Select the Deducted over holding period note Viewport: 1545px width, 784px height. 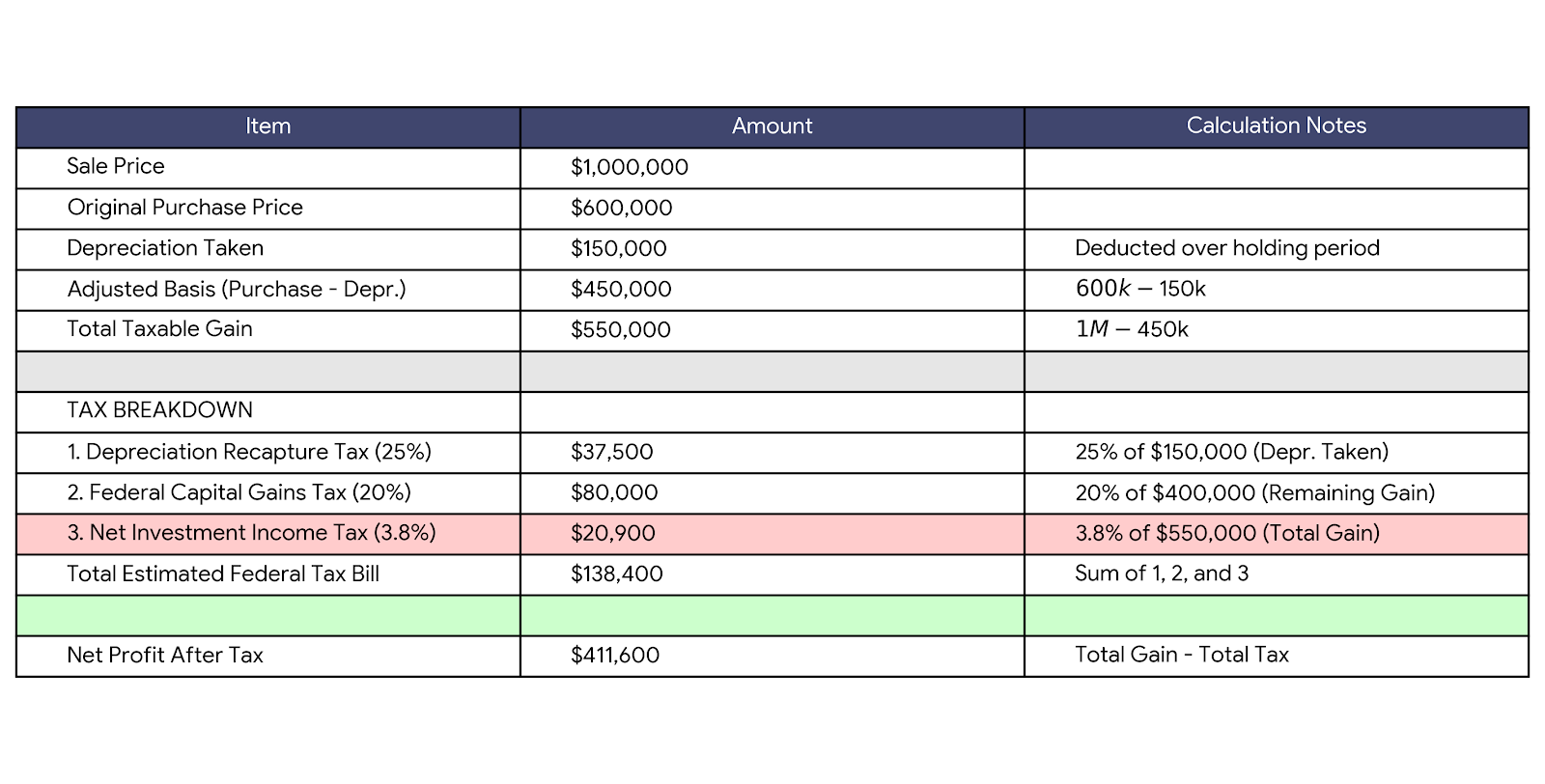(1226, 248)
